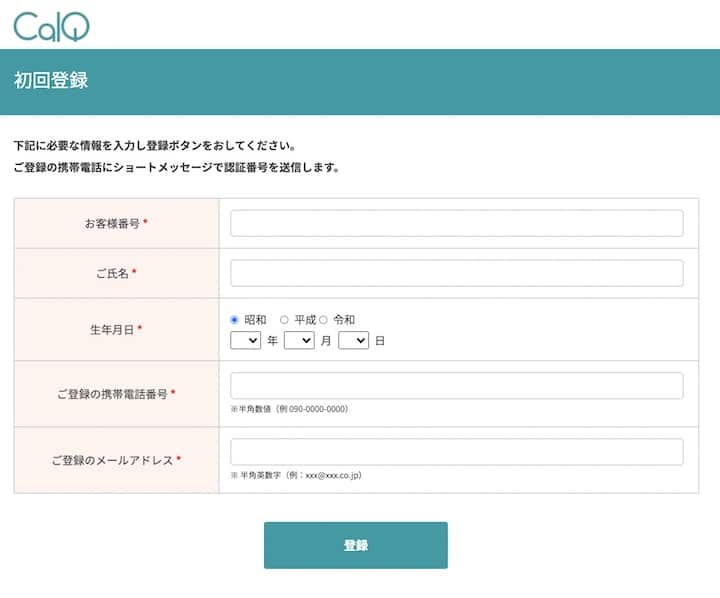Screen dimensions: 720x598
Task: Click the email address input field
Action: point(456,452)
